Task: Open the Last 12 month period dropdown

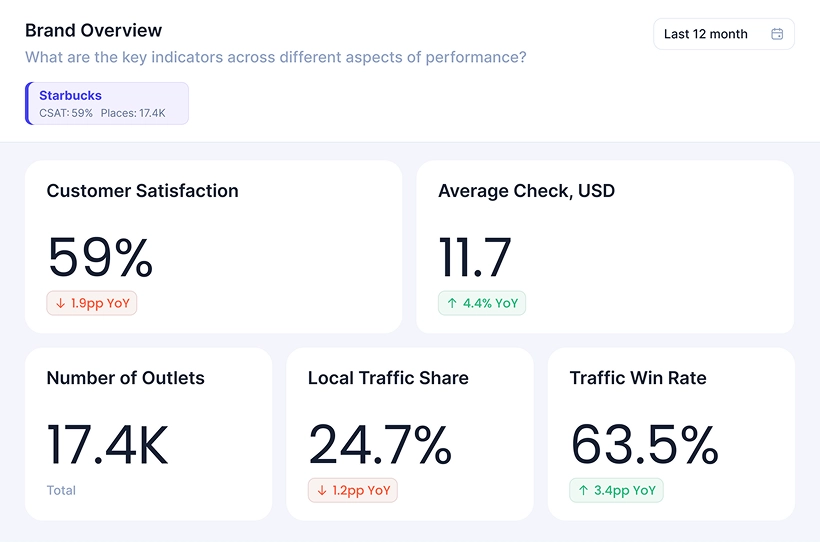Action: coord(723,34)
